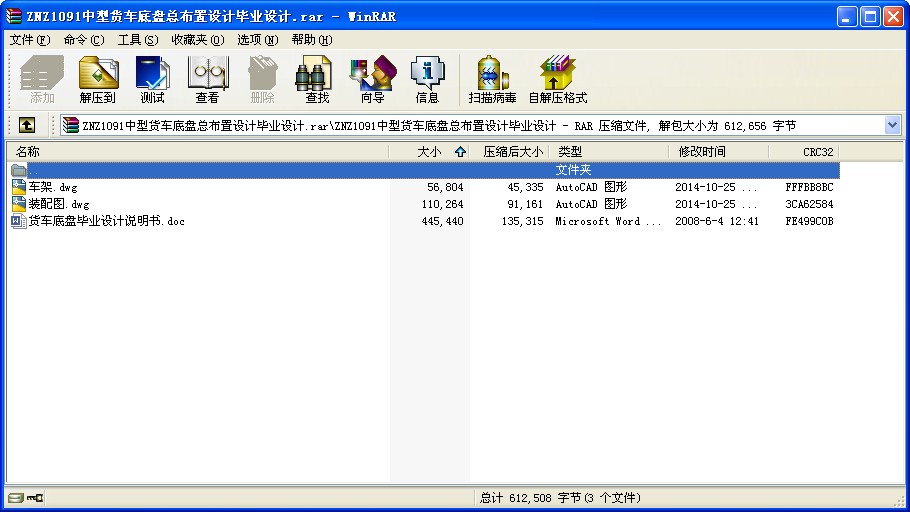
Task: Expand the archive path dropdown arrow
Action: click(892, 125)
